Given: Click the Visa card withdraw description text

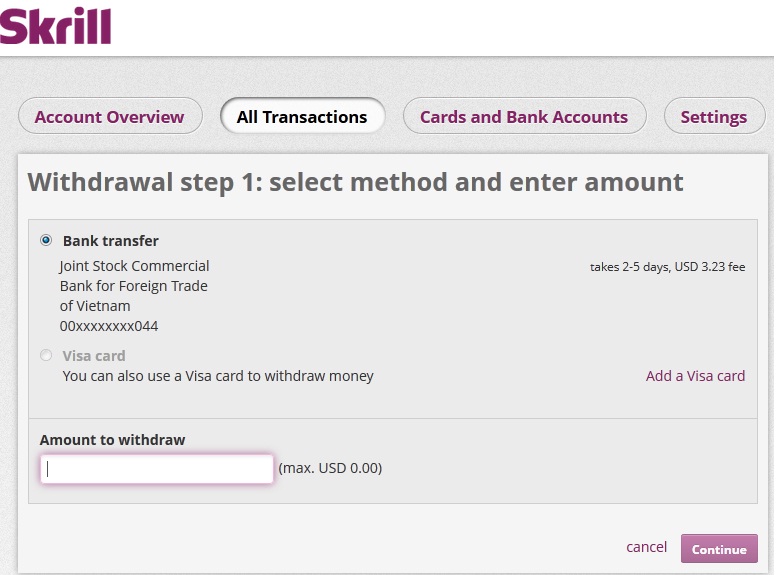Looking at the screenshot, I should coord(218,376).
